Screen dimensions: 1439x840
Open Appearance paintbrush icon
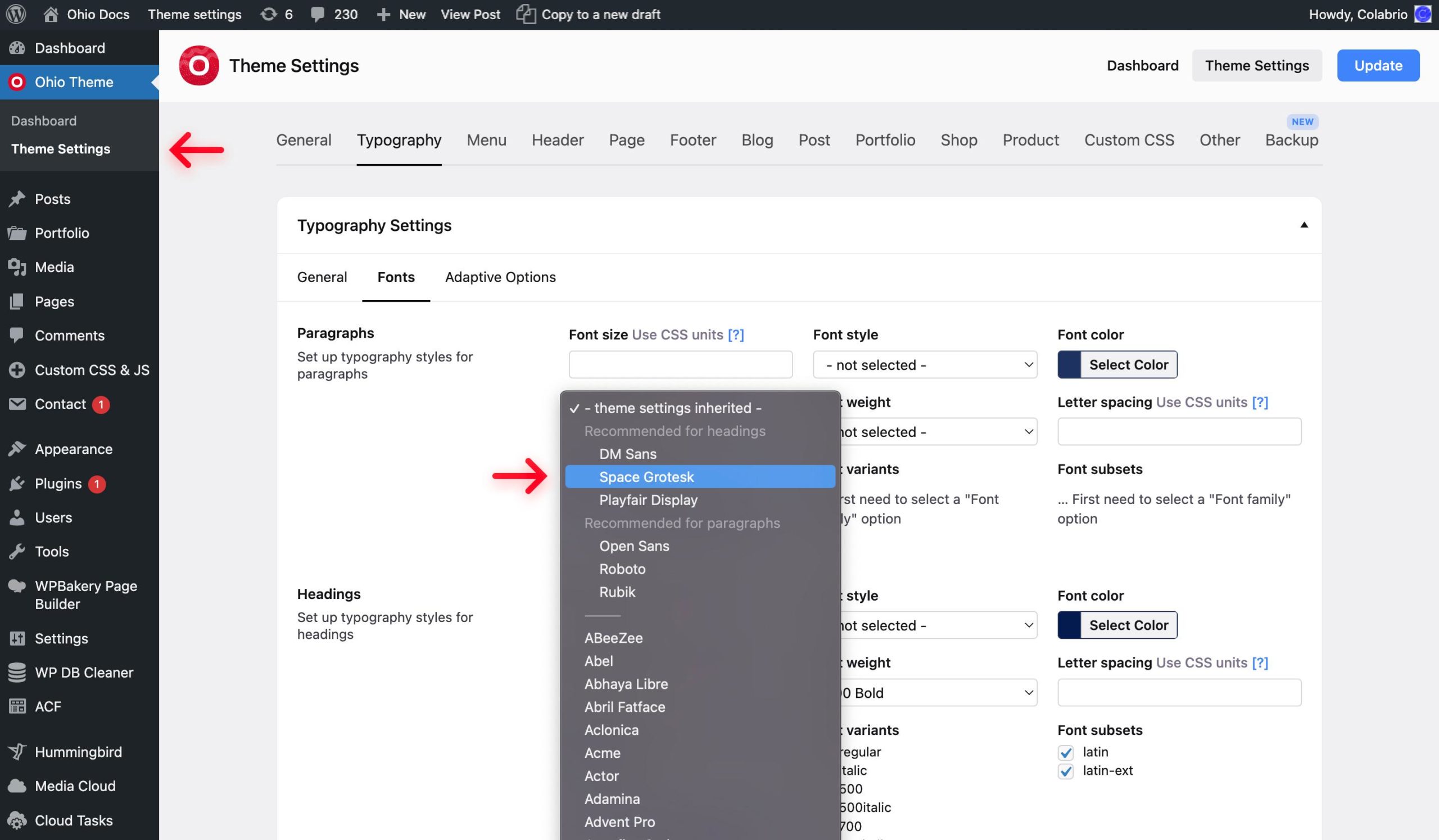click(17, 449)
